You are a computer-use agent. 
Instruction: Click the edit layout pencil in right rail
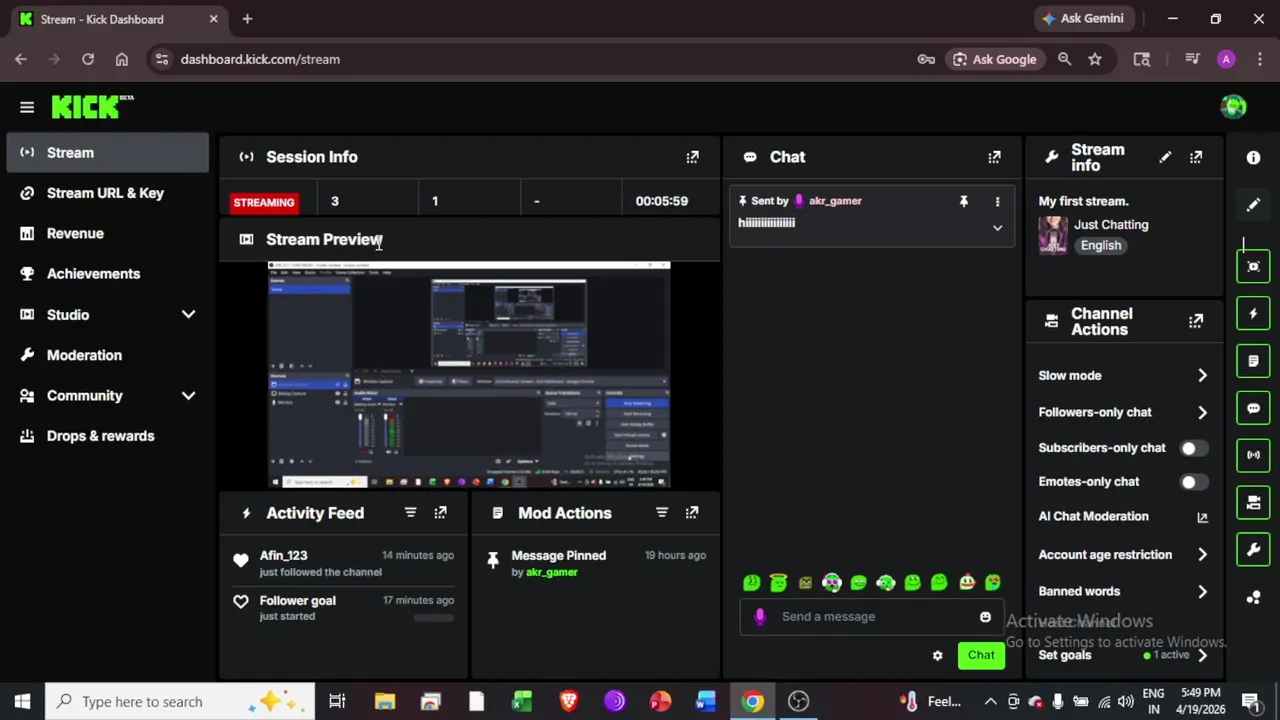click(1253, 204)
